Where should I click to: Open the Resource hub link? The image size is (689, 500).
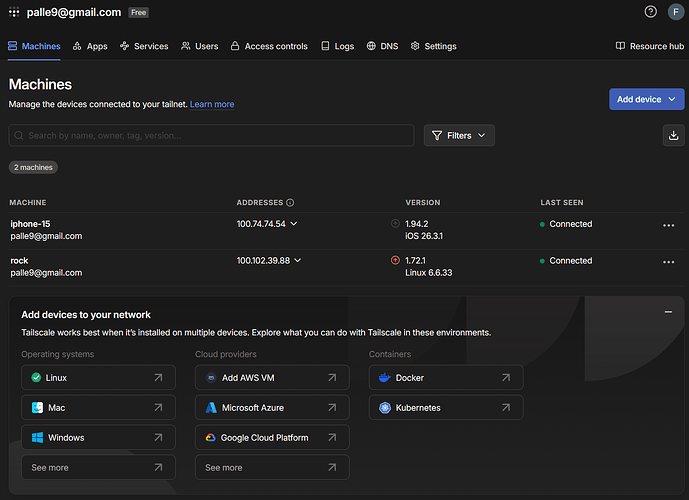649,46
